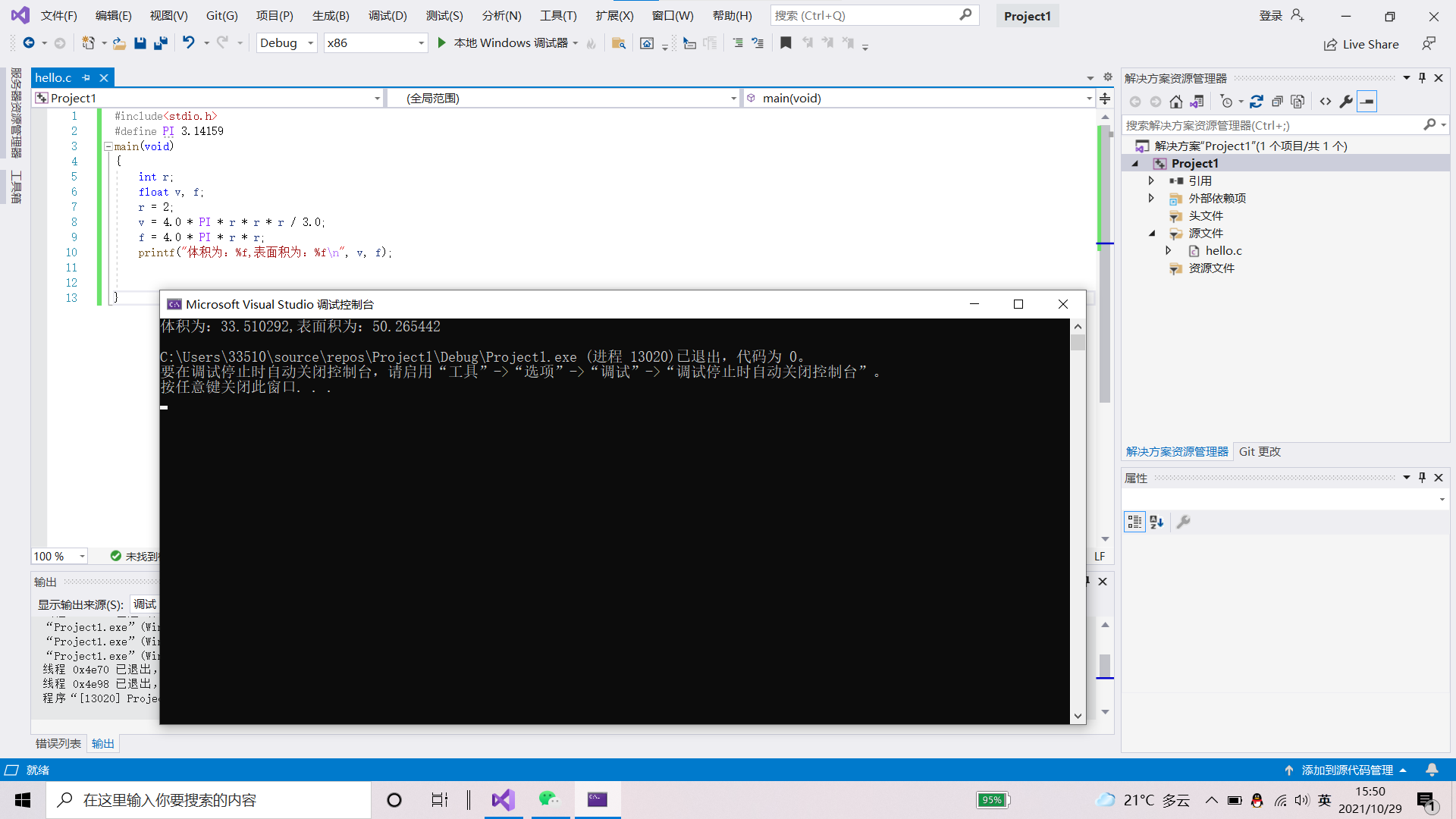Open the Debug configuration dropdown
Image resolution: width=1456 pixels, height=819 pixels.
point(310,43)
